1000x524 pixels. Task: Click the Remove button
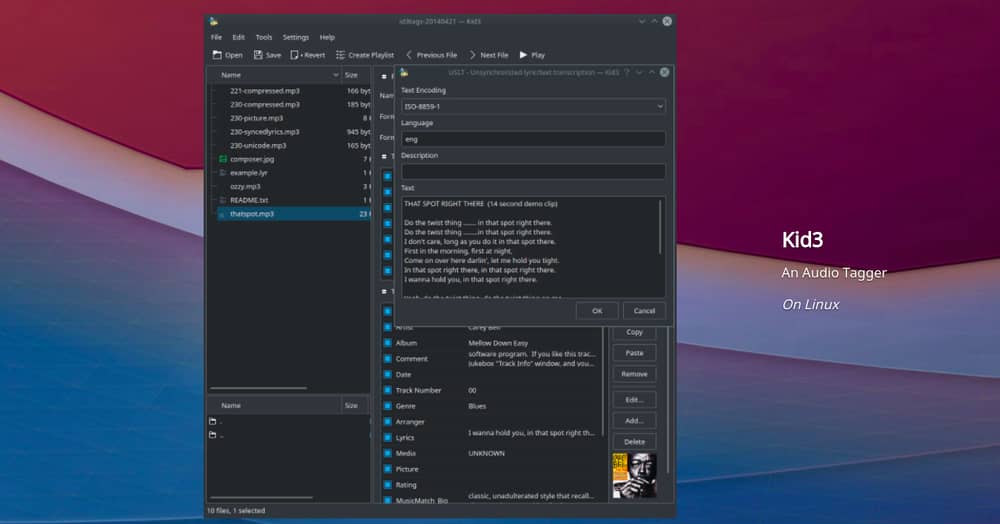point(634,374)
